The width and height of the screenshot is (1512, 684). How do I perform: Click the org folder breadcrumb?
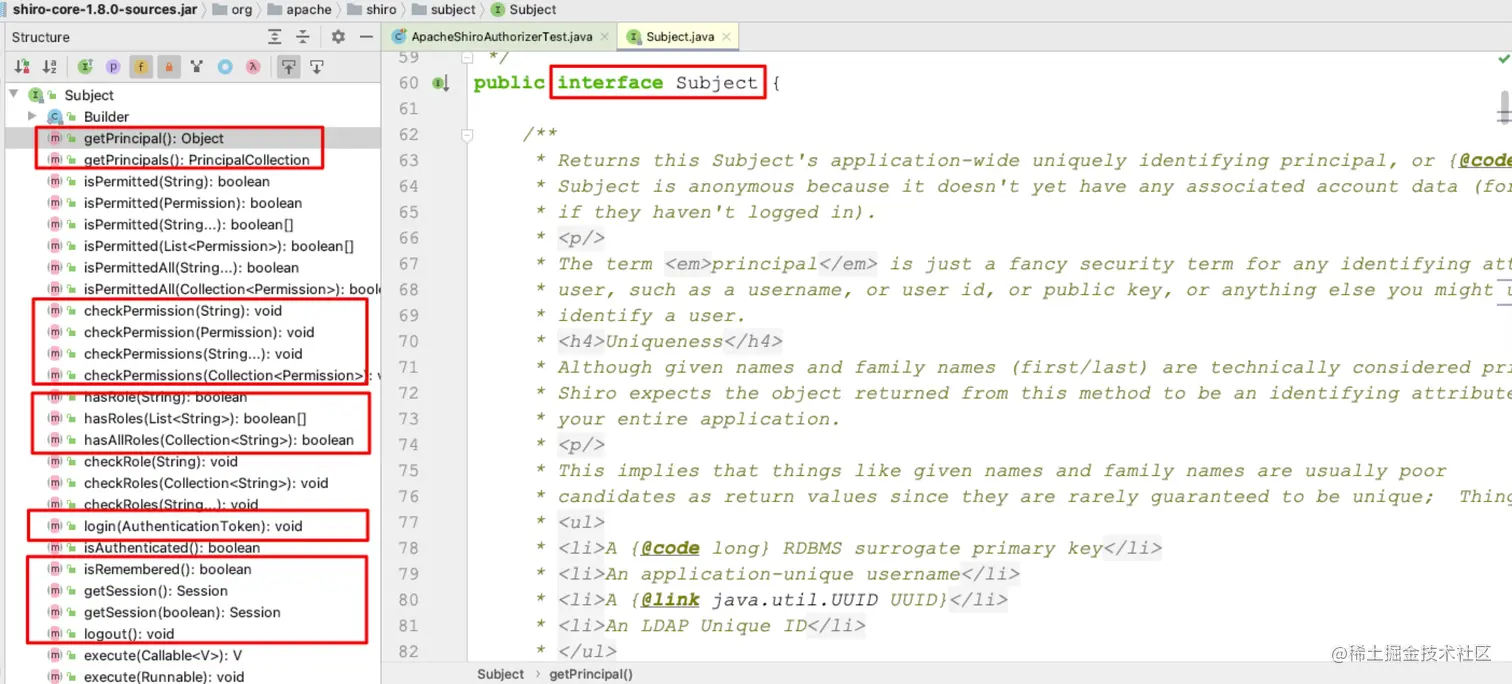tap(232, 9)
